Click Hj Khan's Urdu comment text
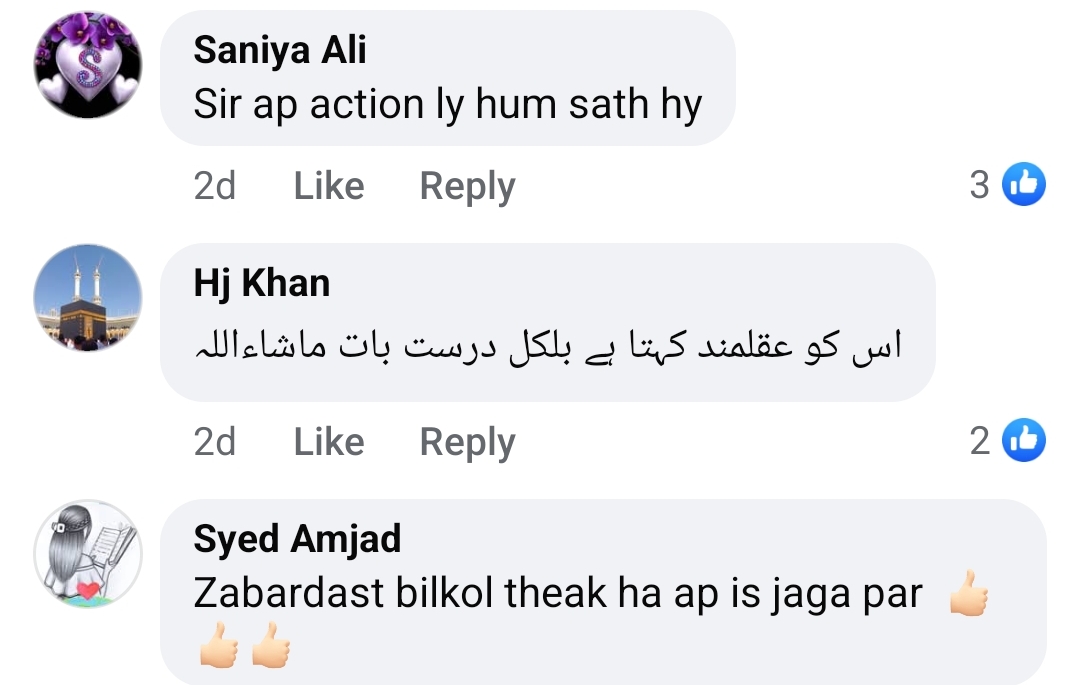Viewport: 1080px width, 685px height. coord(546,348)
